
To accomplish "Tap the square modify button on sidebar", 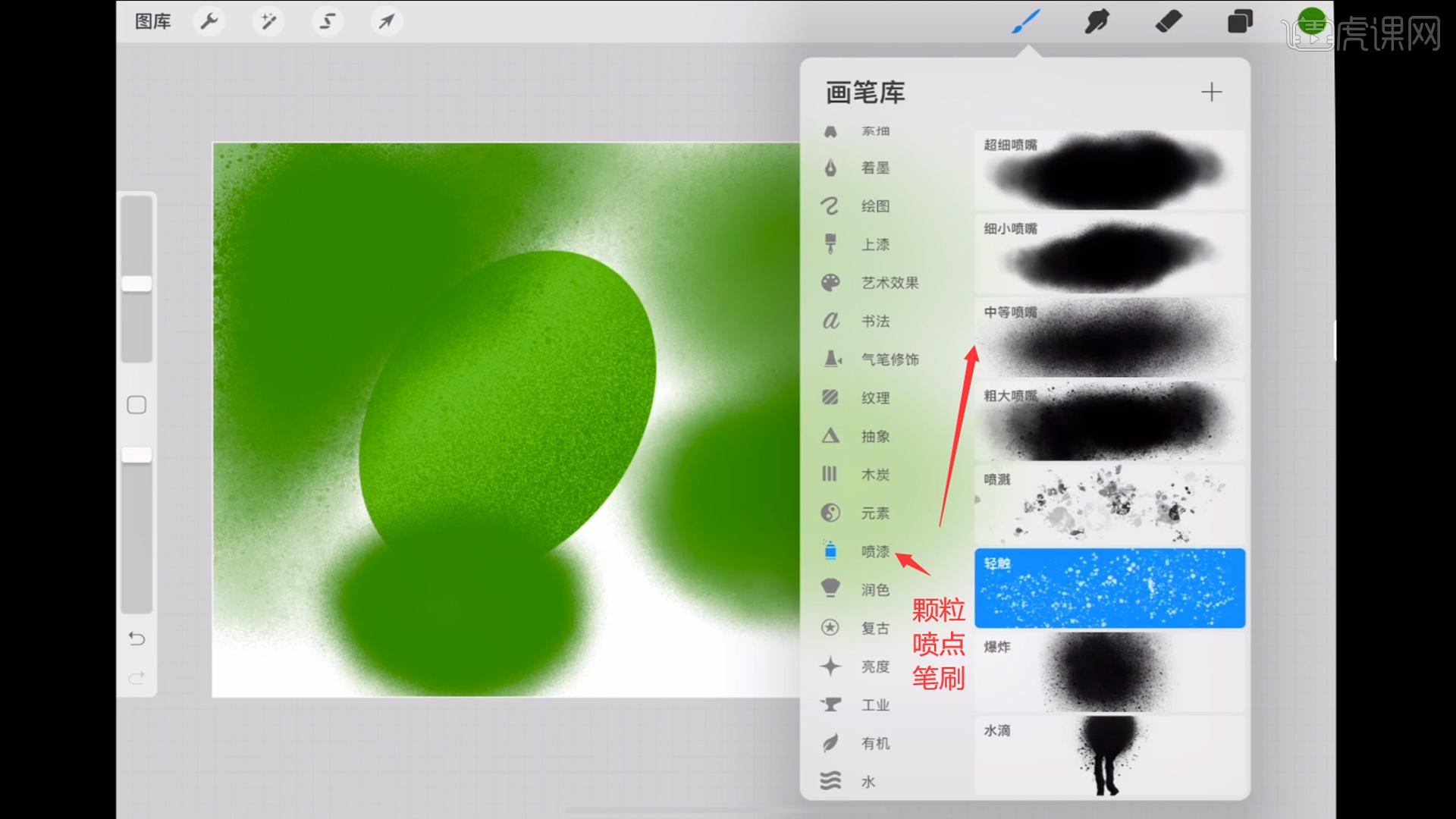I will [x=136, y=406].
